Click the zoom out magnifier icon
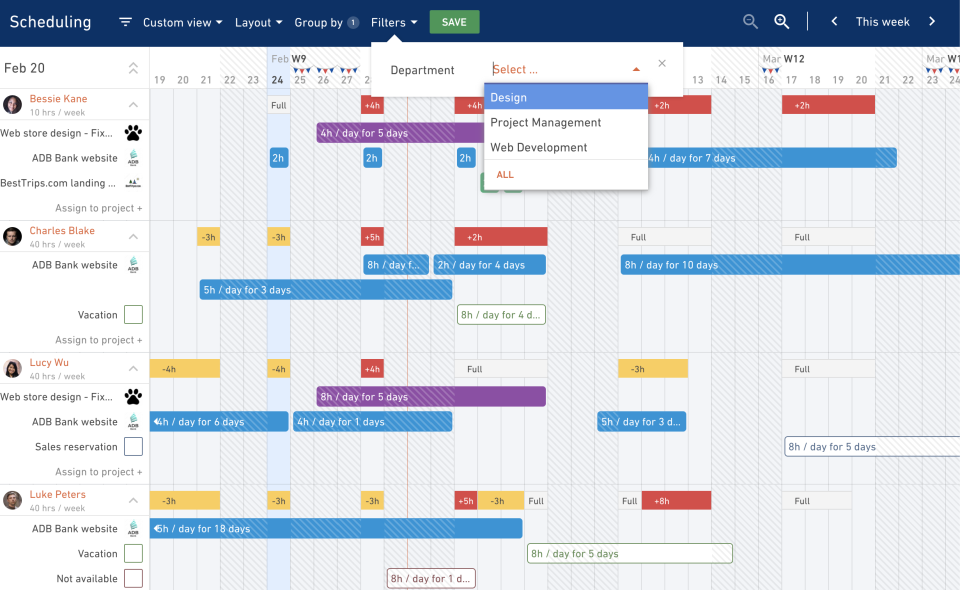960x590 pixels. [750, 22]
